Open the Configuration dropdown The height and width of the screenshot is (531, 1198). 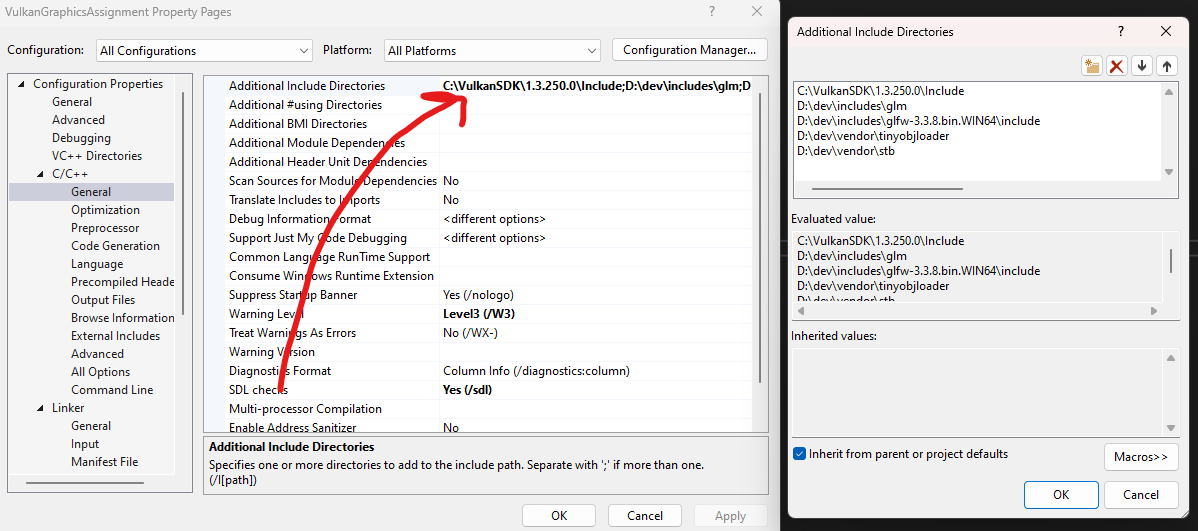pyautogui.click(x=205, y=50)
